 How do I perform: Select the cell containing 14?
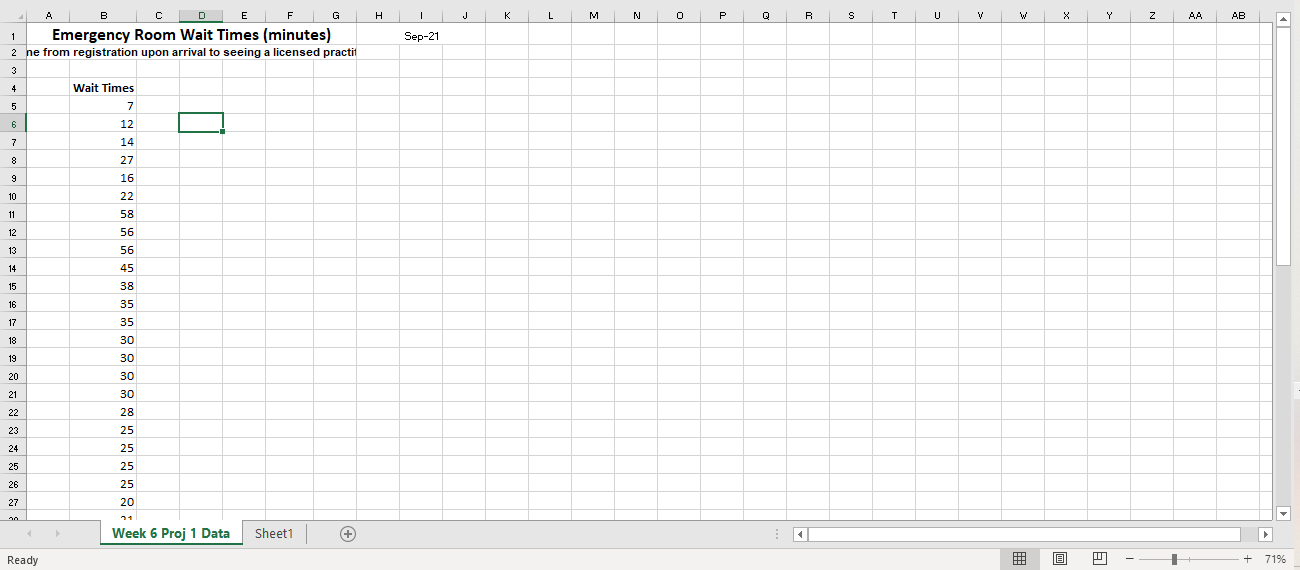(x=103, y=141)
